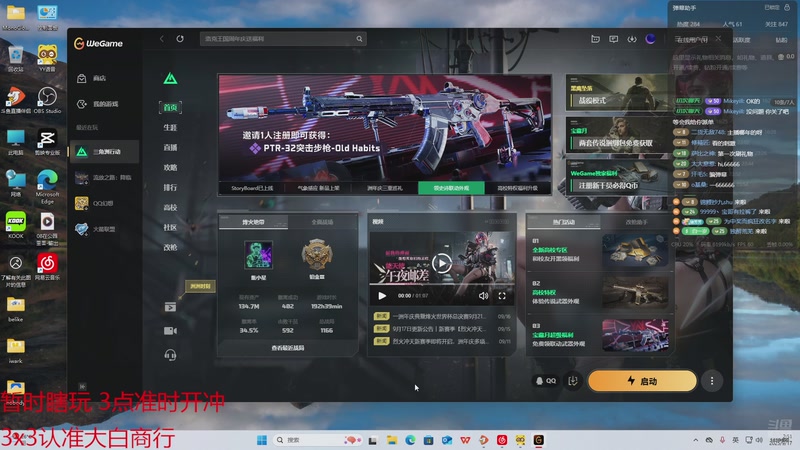
Task: Click the WeGame logo
Action: [x=98, y=44]
